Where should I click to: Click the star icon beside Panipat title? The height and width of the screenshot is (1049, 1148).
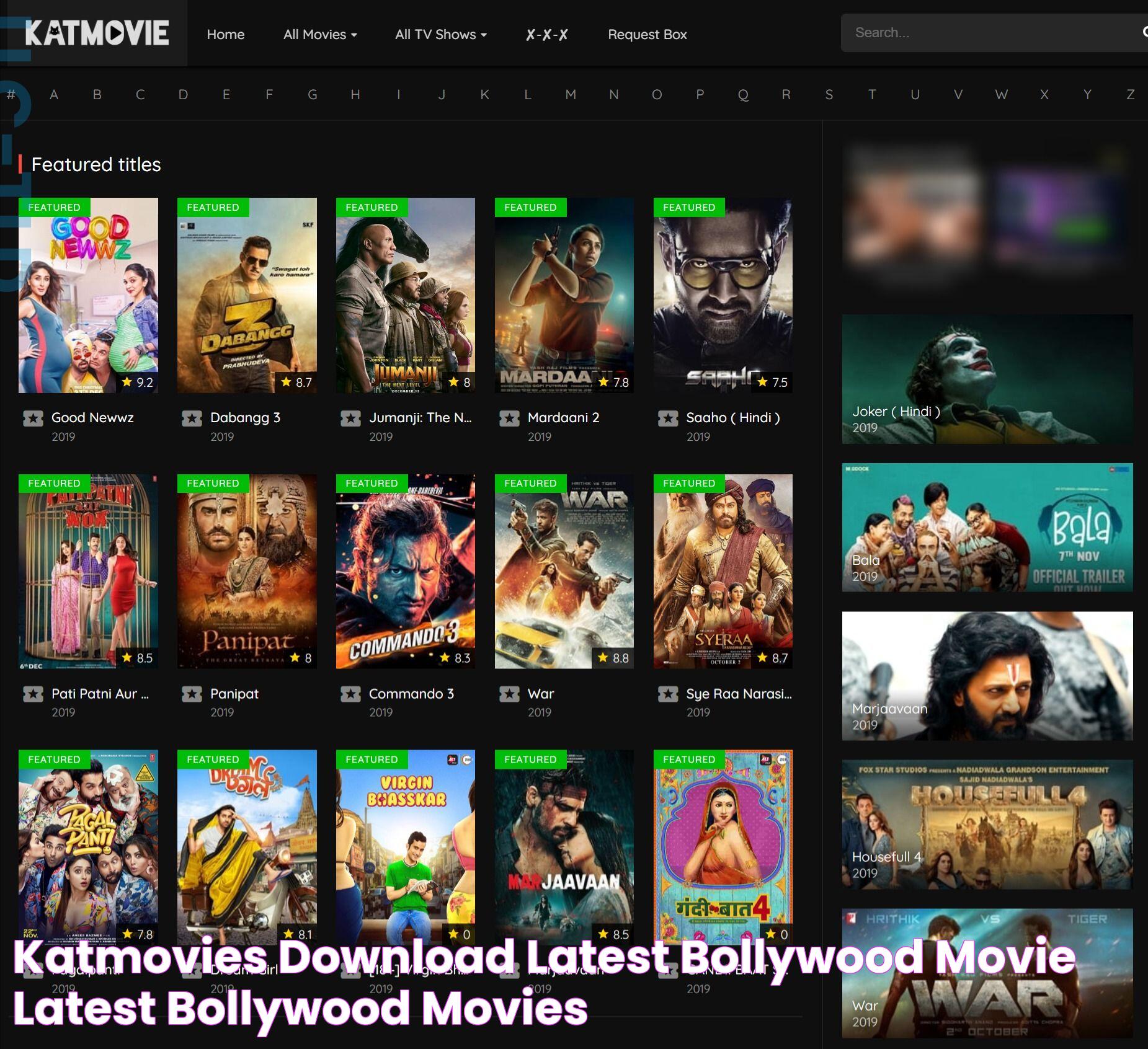(x=192, y=694)
